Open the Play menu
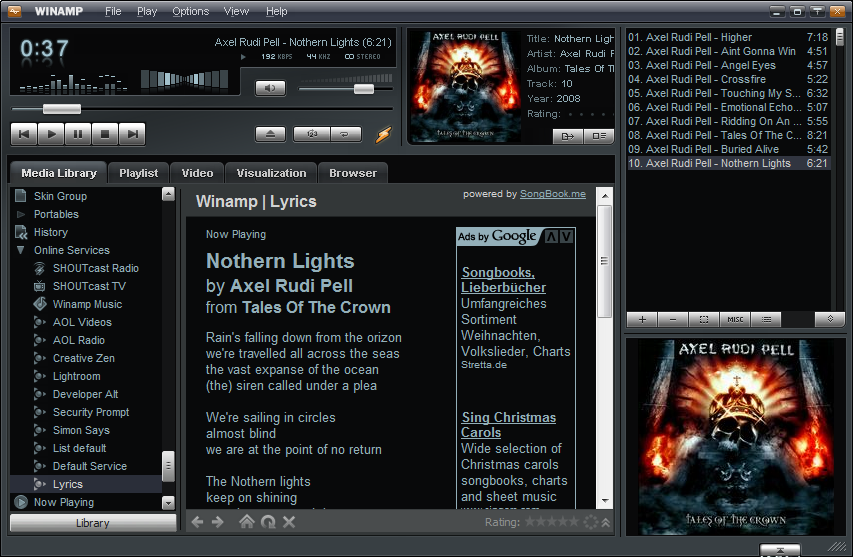 [x=147, y=11]
